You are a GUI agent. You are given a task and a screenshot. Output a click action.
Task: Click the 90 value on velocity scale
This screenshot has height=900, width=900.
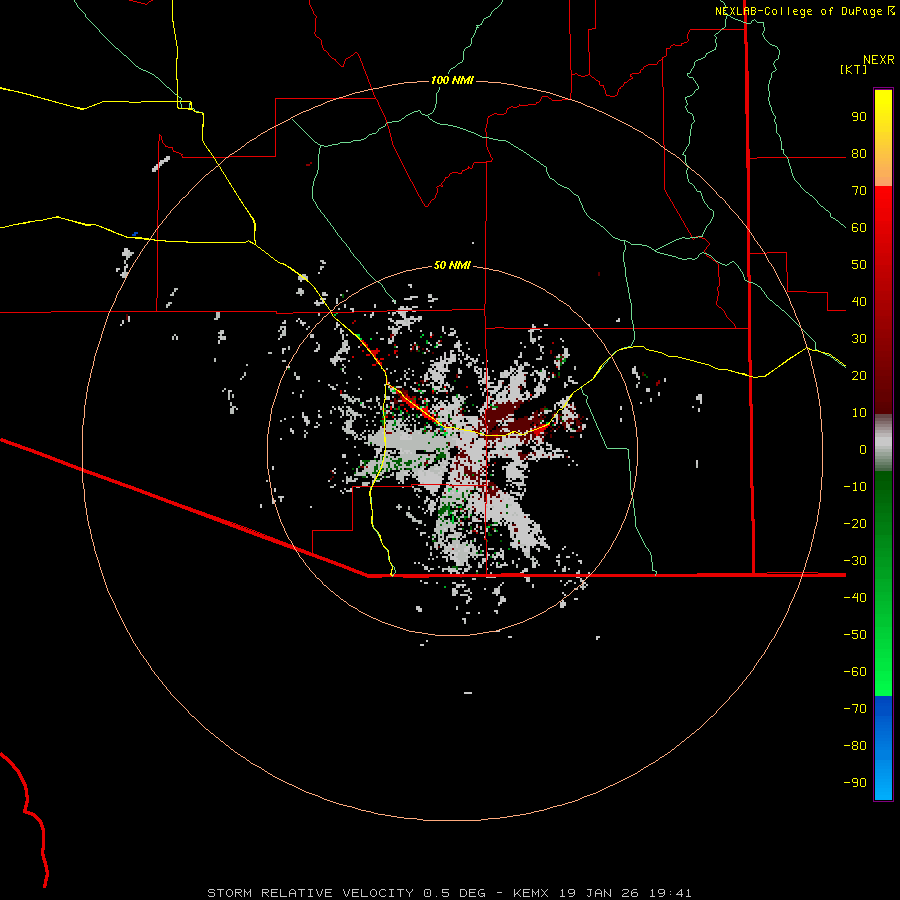(859, 117)
